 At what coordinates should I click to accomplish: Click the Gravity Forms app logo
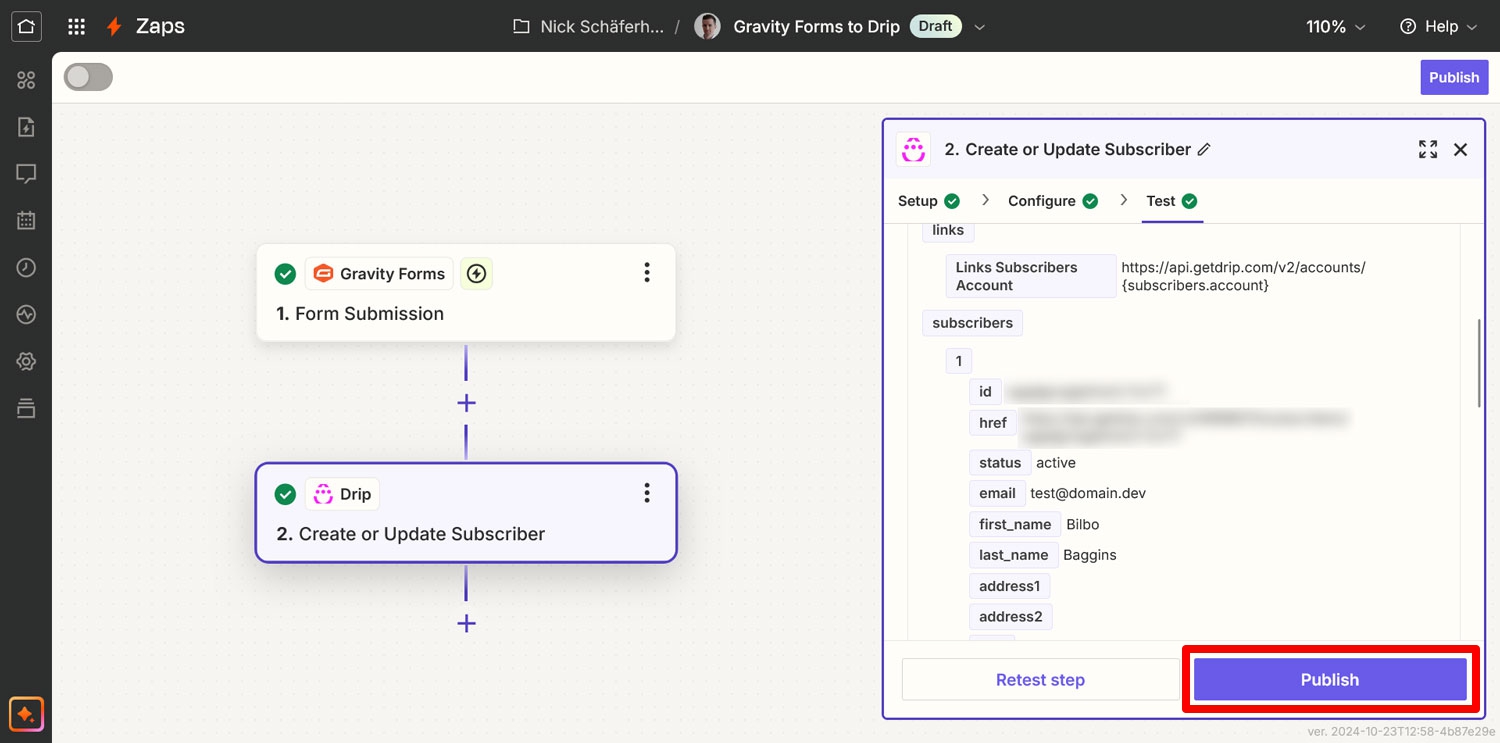click(x=323, y=273)
